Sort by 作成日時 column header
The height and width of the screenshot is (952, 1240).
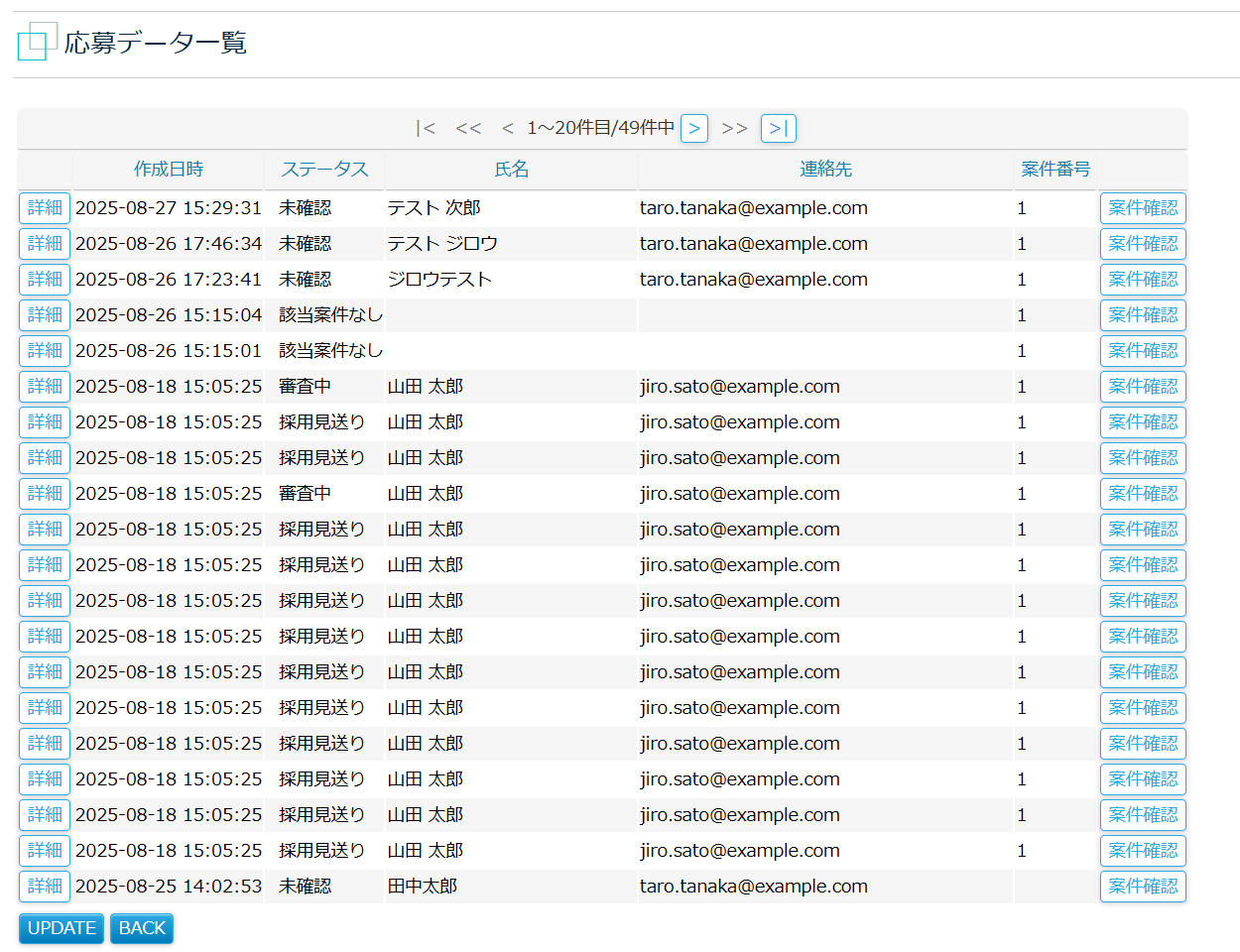click(x=169, y=170)
